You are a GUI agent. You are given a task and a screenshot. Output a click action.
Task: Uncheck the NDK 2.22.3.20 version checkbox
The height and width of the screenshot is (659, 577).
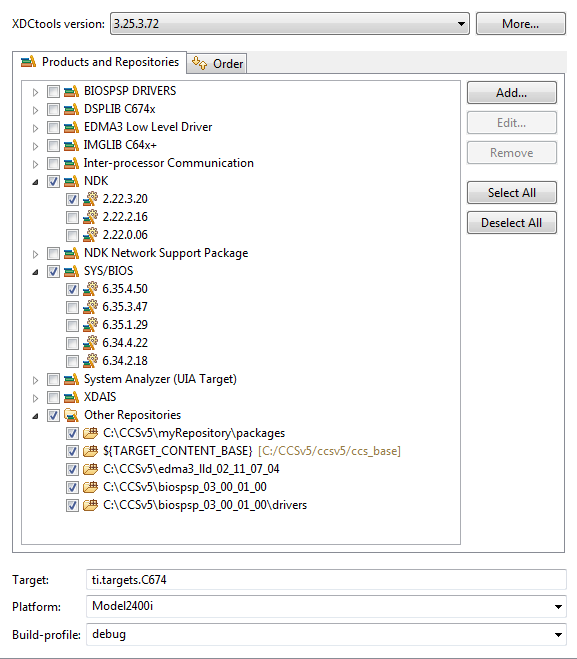click(72, 199)
